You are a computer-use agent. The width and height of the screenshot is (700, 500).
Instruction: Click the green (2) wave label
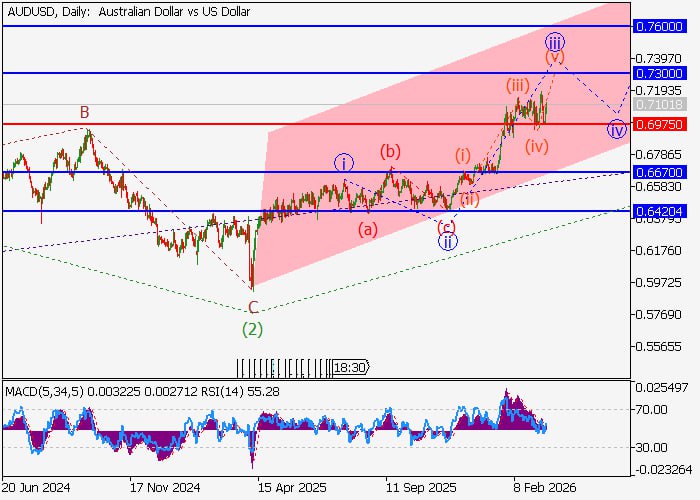(253, 327)
